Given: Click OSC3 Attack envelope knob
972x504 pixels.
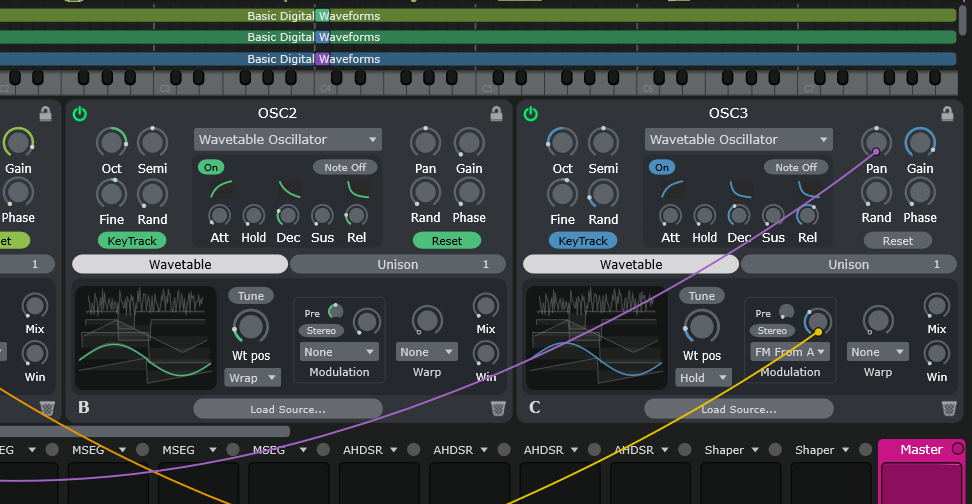Looking at the screenshot, I should (x=670, y=216).
